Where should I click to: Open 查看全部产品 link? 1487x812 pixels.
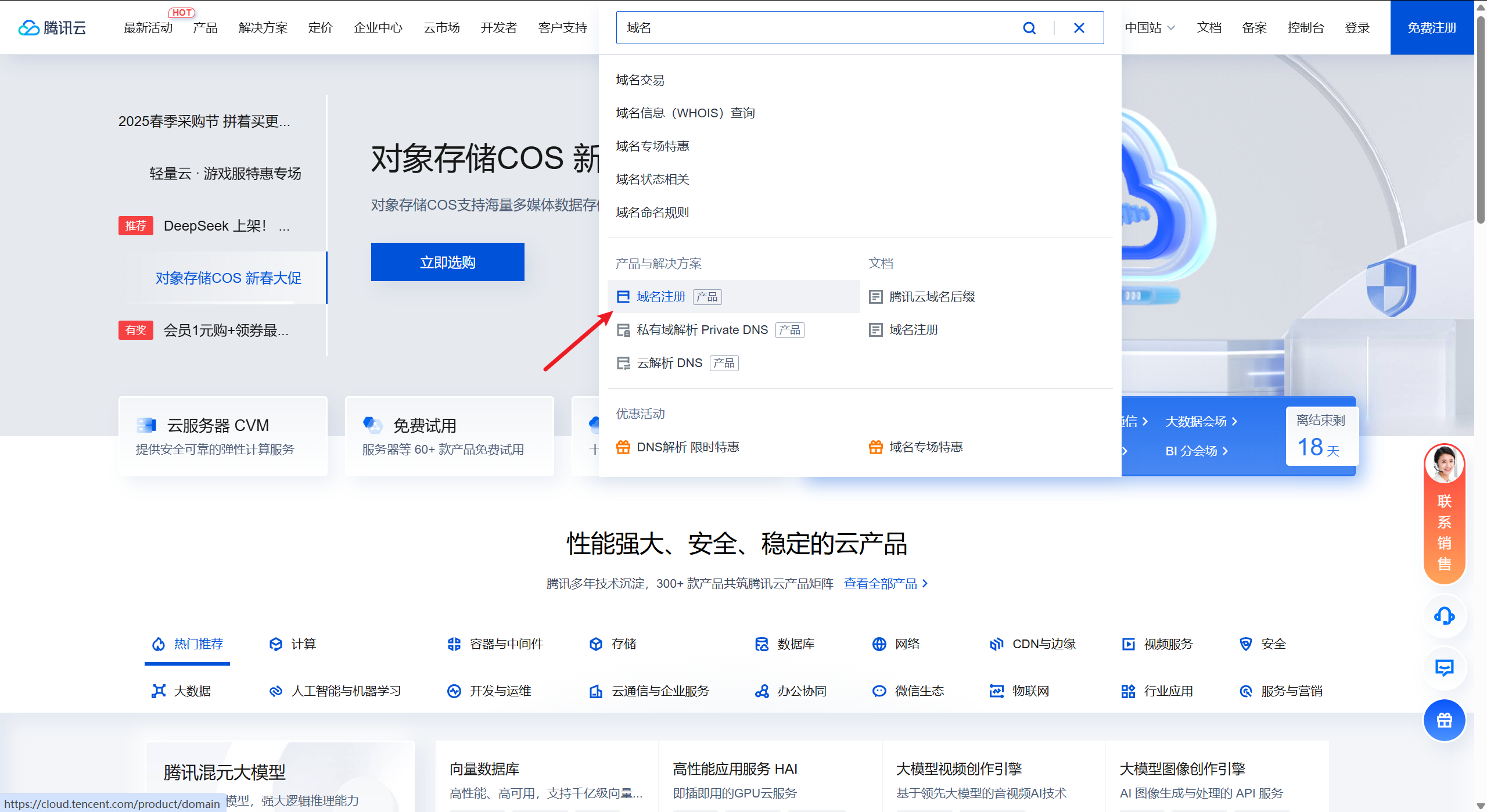(886, 583)
